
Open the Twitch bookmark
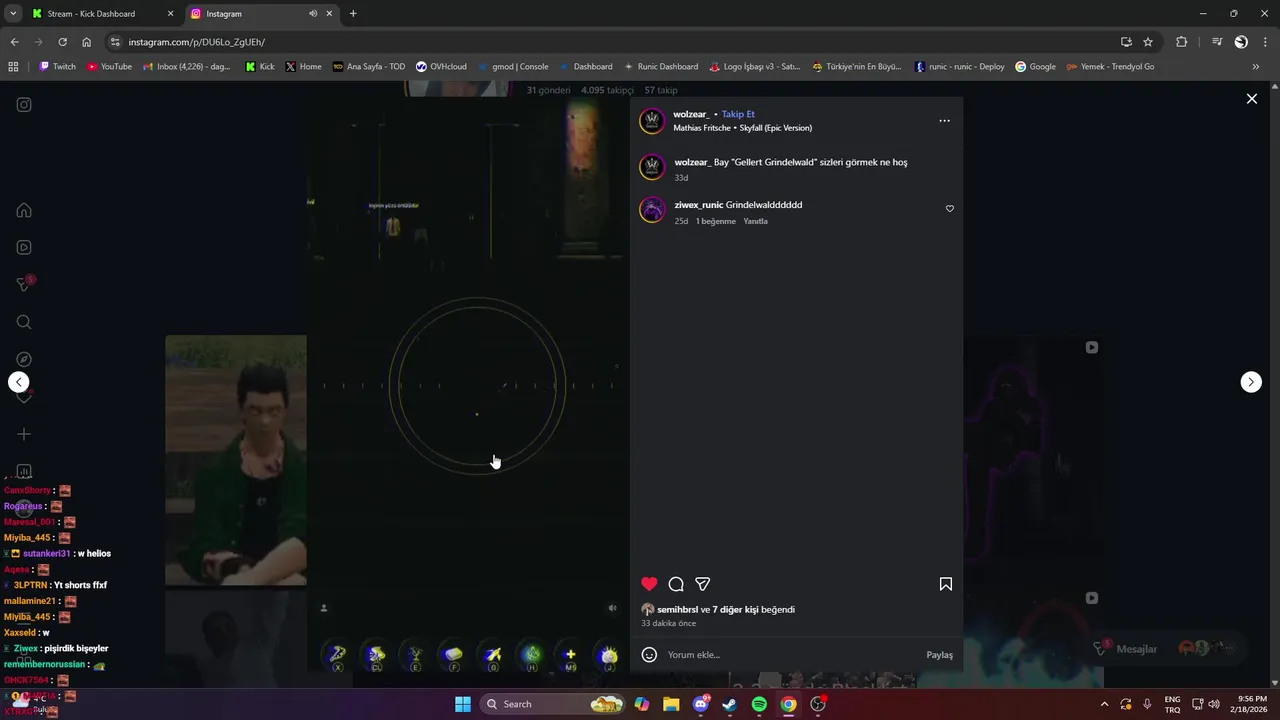(57, 67)
